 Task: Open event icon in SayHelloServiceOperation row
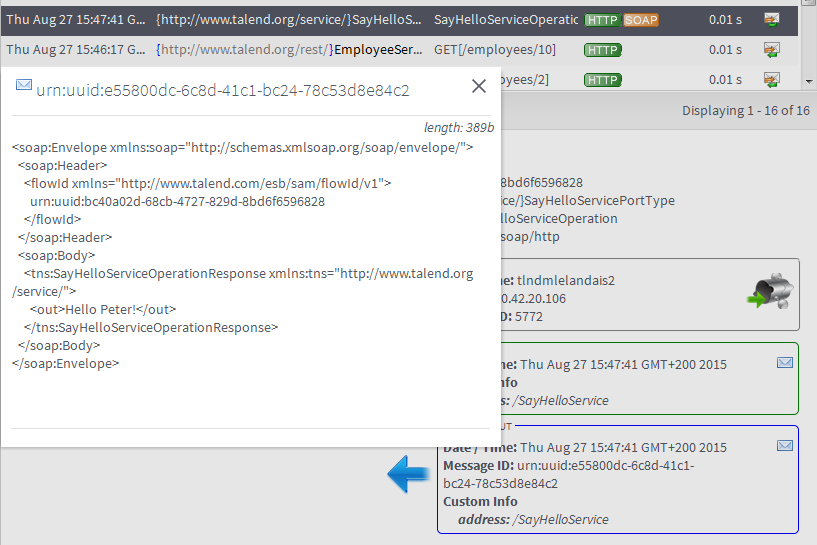771,20
